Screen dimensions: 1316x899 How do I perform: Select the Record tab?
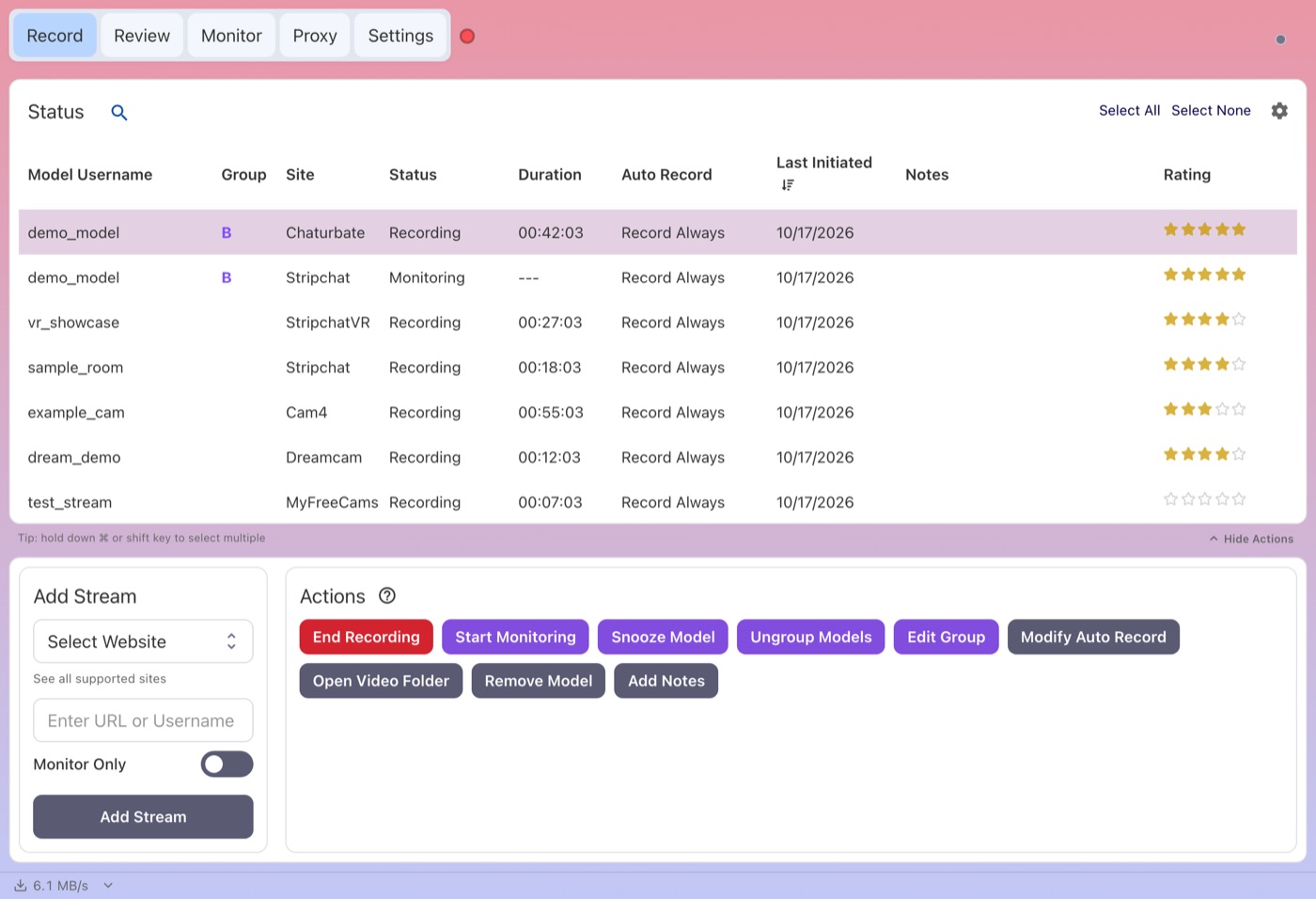(55, 36)
